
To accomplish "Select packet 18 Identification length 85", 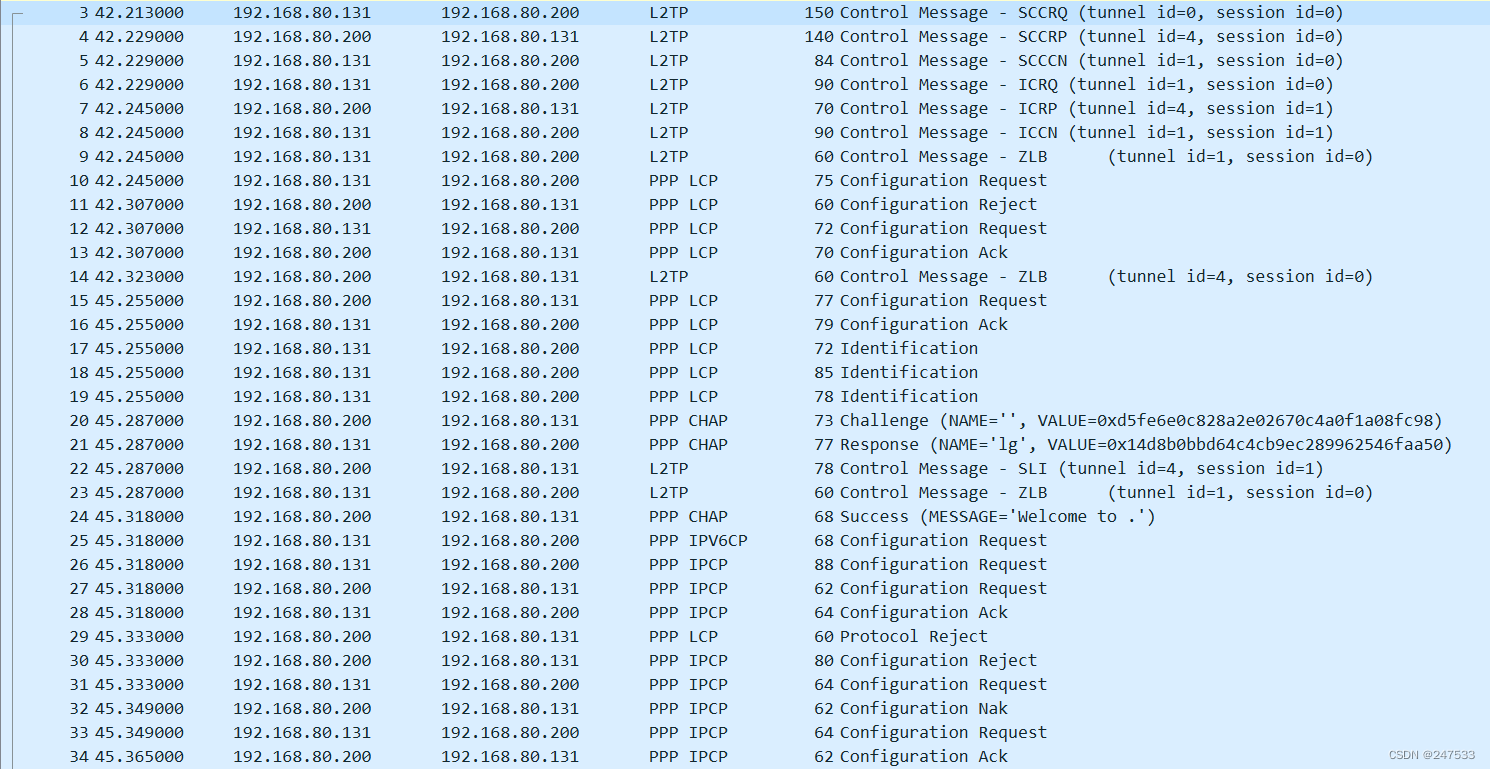I will tap(745, 373).
